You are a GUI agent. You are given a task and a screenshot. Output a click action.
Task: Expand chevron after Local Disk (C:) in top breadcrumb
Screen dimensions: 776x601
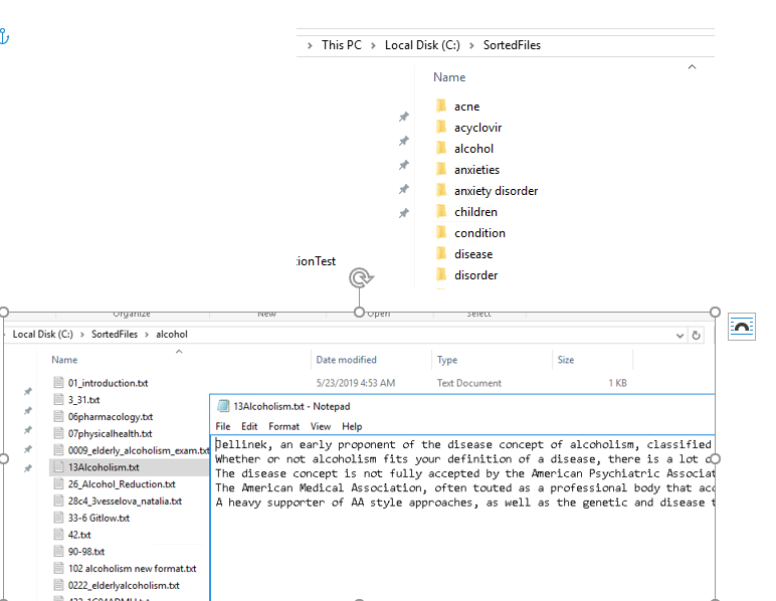[x=472, y=46]
